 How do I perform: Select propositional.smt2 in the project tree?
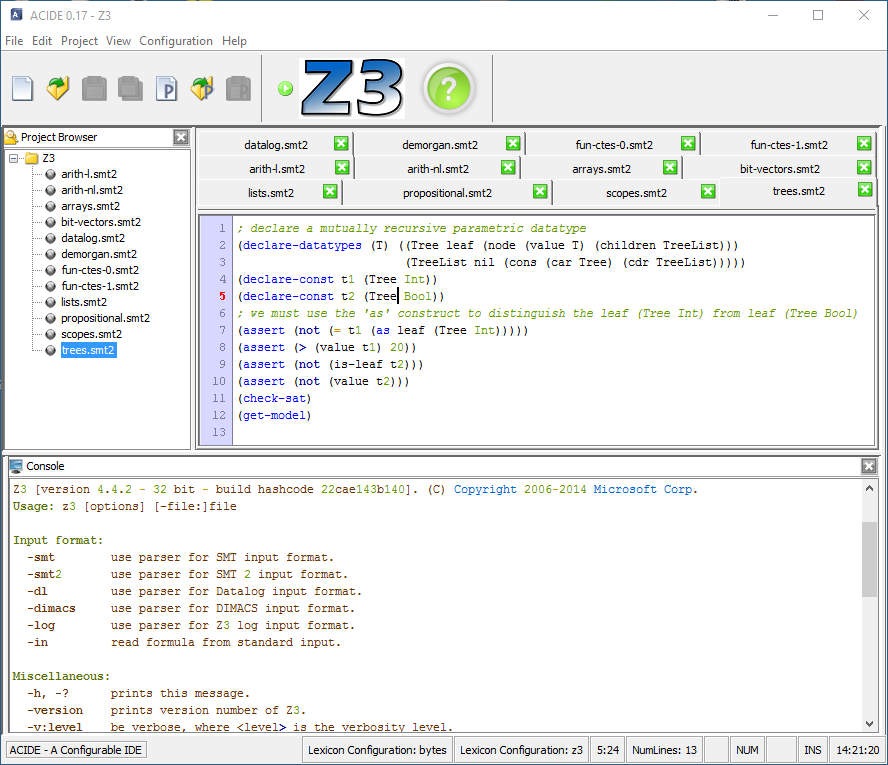pos(105,318)
